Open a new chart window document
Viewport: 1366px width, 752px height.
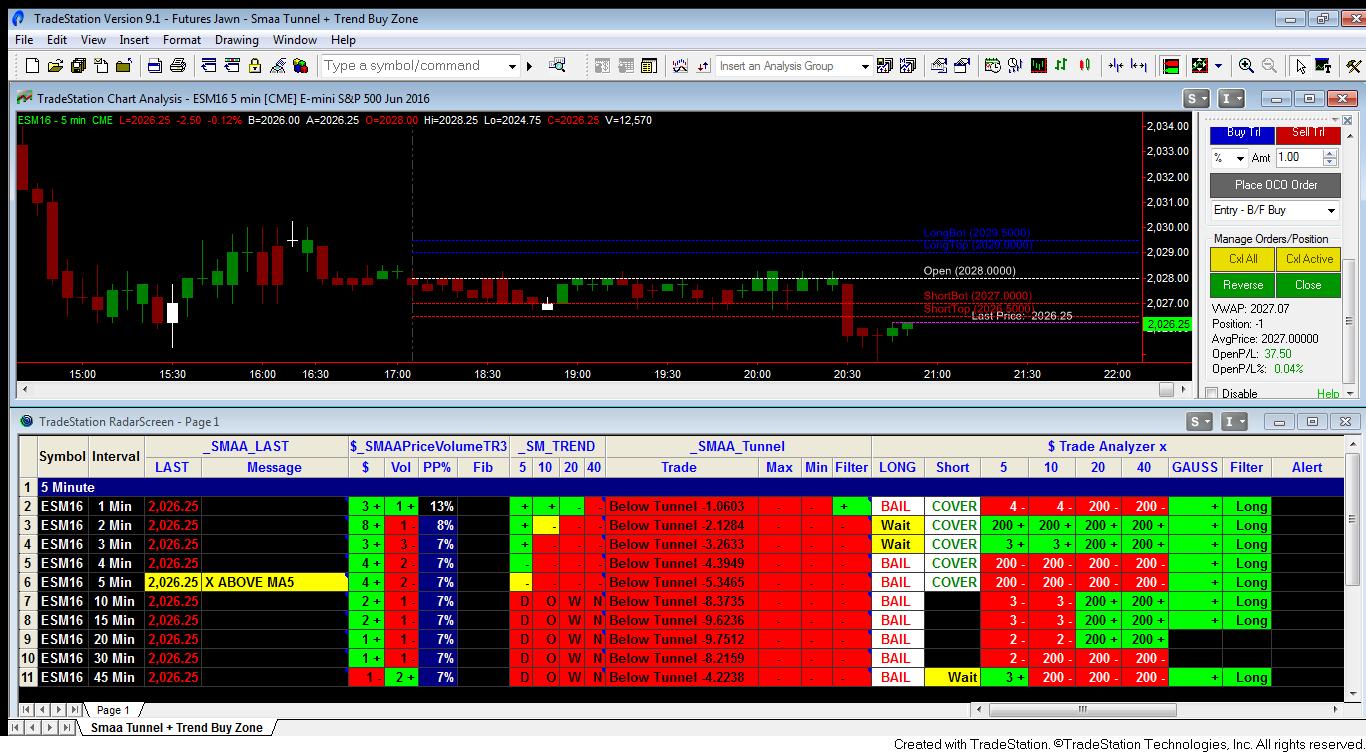tap(32, 65)
